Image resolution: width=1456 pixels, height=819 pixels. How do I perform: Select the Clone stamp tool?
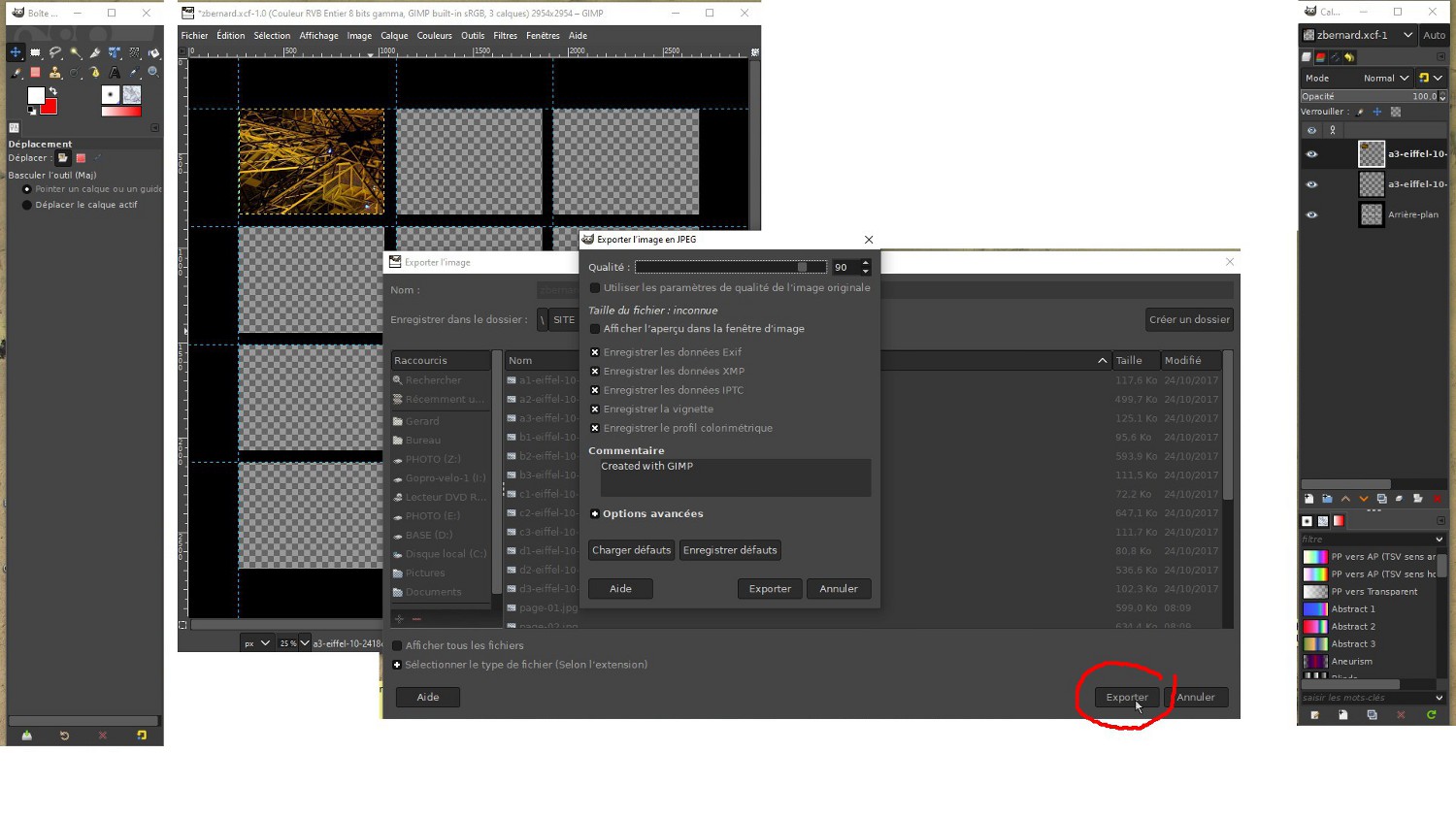[55, 72]
